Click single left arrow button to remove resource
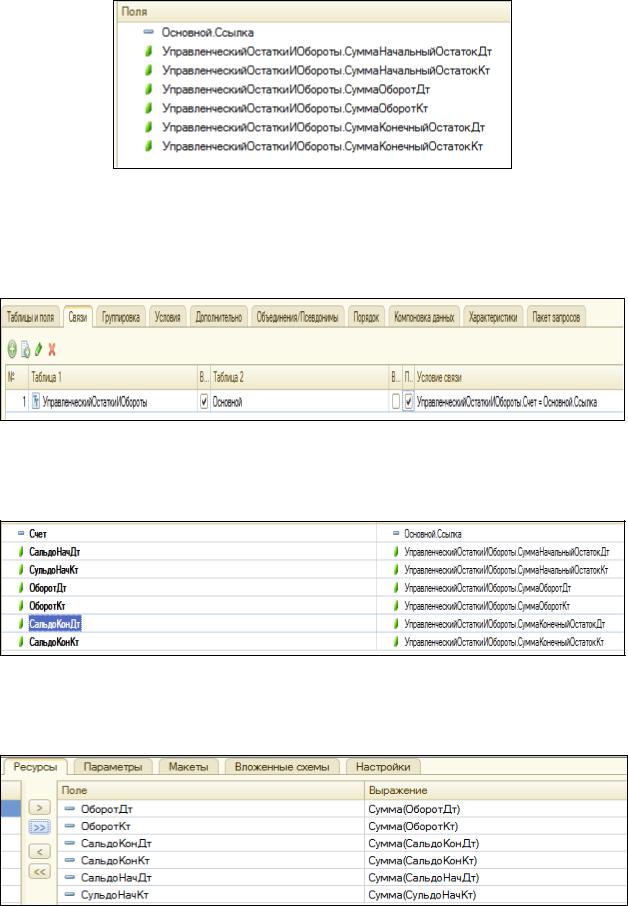Image resolution: width=628 pixels, height=906 pixels. coord(39,851)
